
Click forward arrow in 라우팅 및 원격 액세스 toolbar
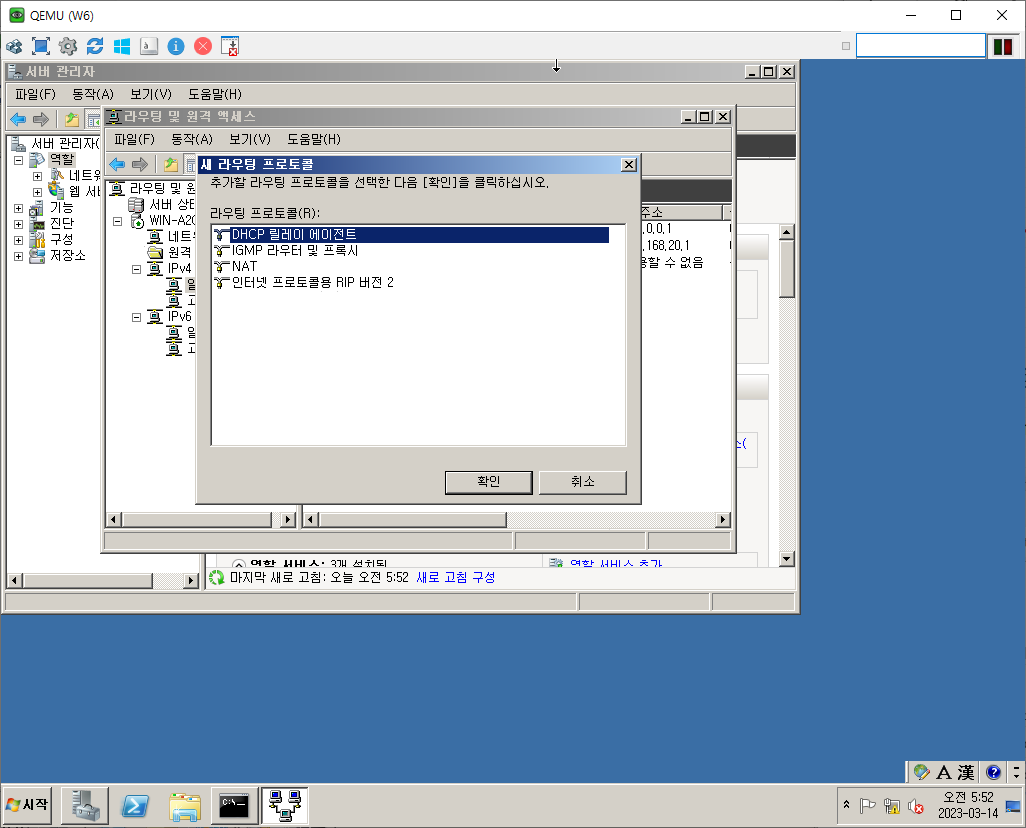[139, 164]
